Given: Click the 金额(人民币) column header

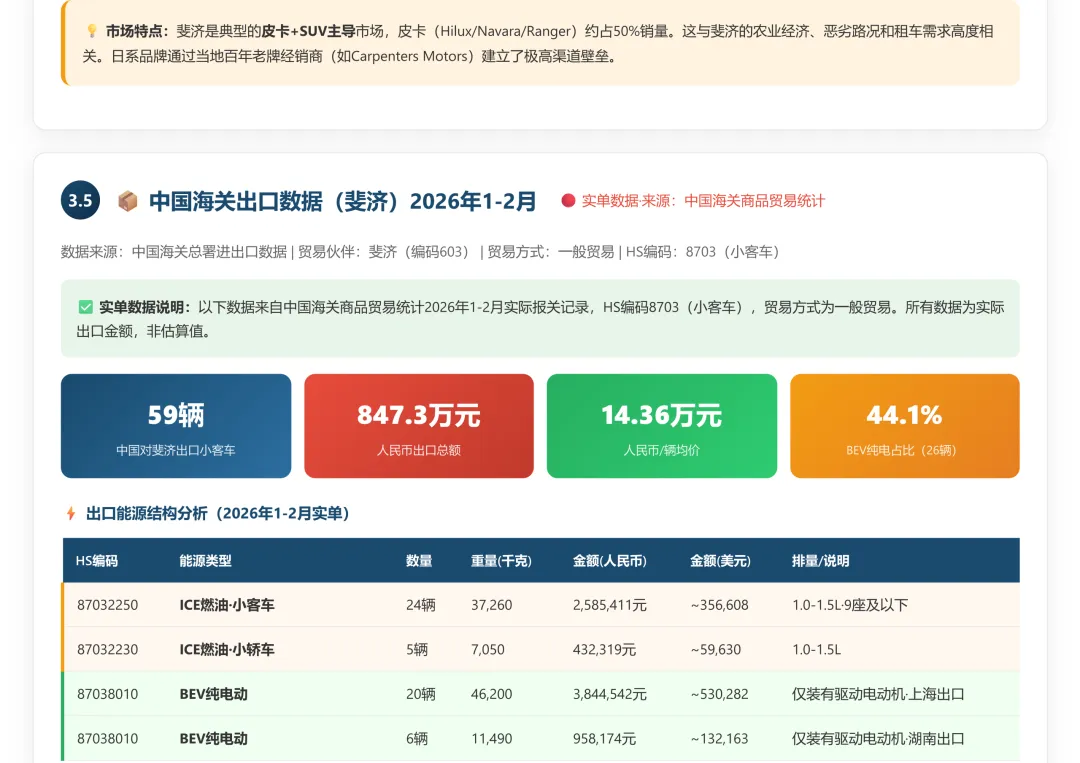Looking at the screenshot, I should (x=610, y=561).
